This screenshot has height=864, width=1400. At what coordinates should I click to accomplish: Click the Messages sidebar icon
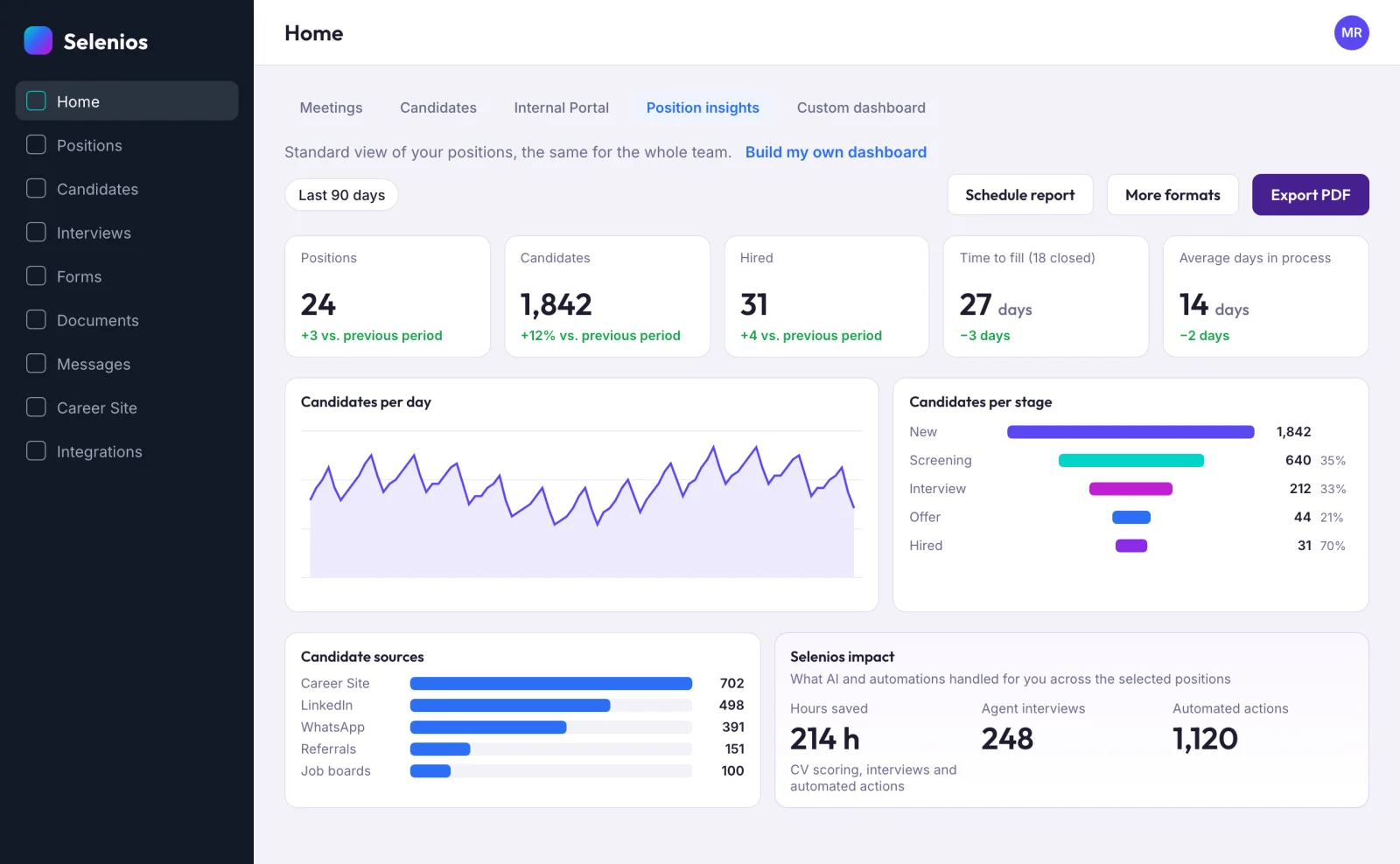click(36, 363)
